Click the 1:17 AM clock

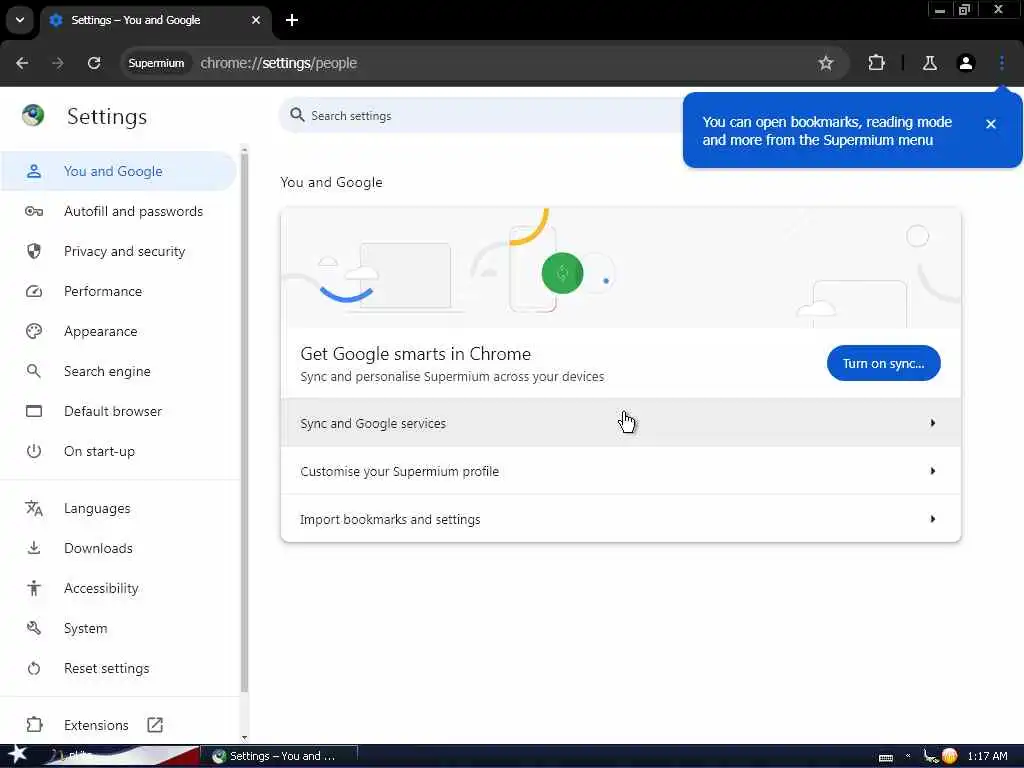[987, 756]
